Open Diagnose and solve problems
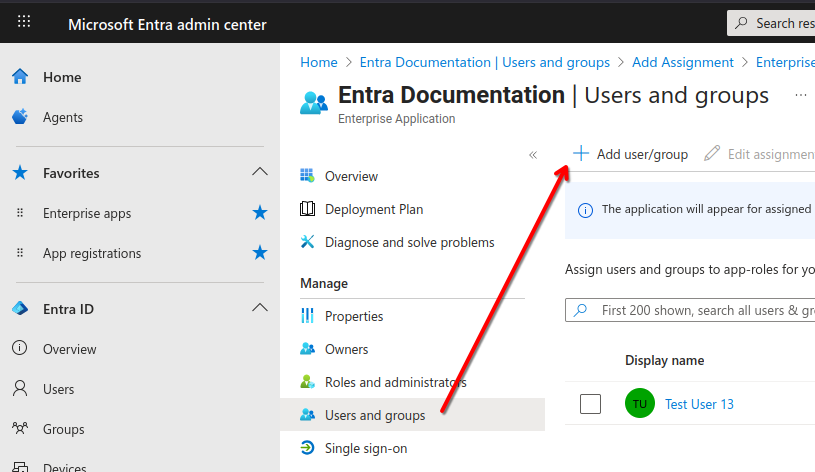 click(x=410, y=242)
